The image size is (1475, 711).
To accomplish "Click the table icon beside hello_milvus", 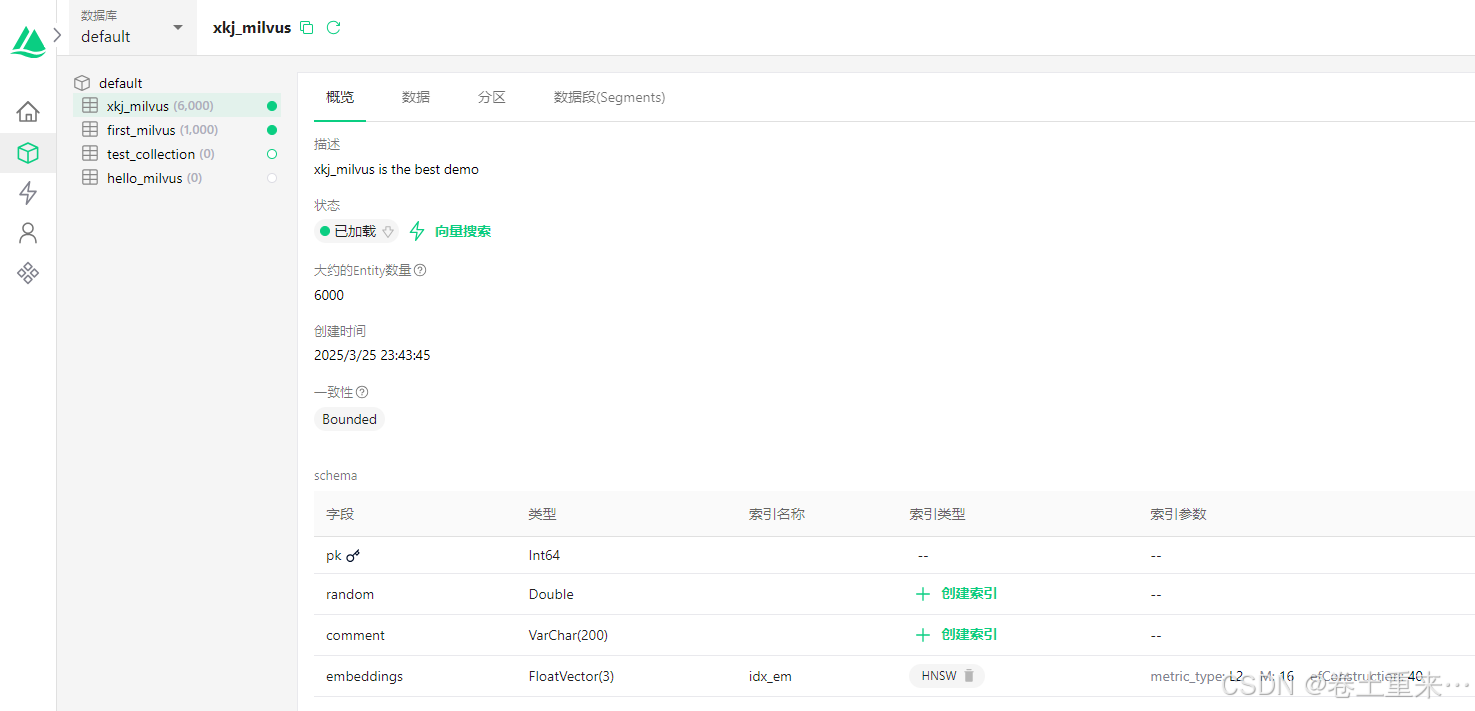I will coord(90,178).
